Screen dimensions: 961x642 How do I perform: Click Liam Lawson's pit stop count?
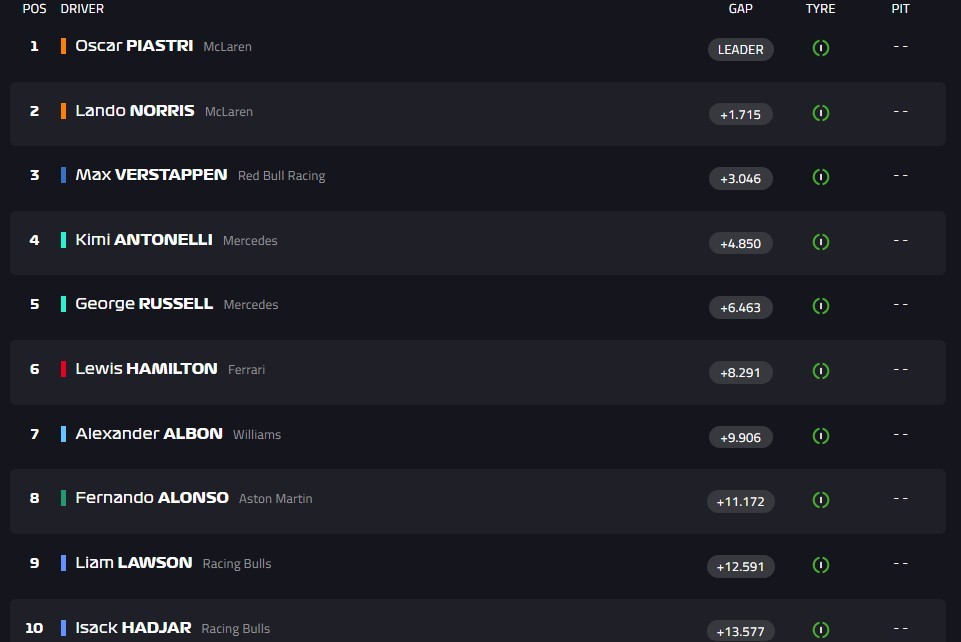900,563
